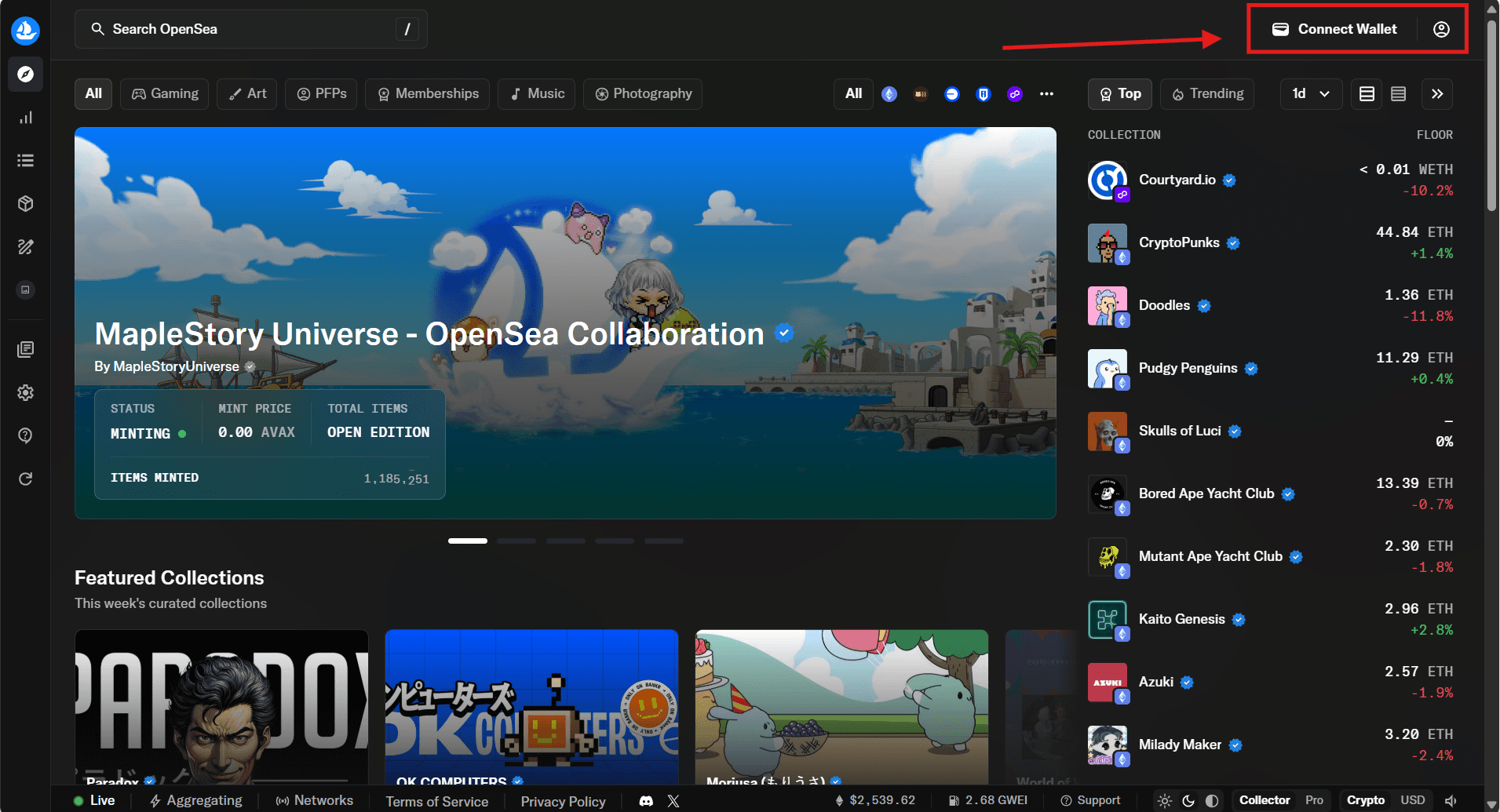Select the Gaming category tab

pyautogui.click(x=165, y=94)
